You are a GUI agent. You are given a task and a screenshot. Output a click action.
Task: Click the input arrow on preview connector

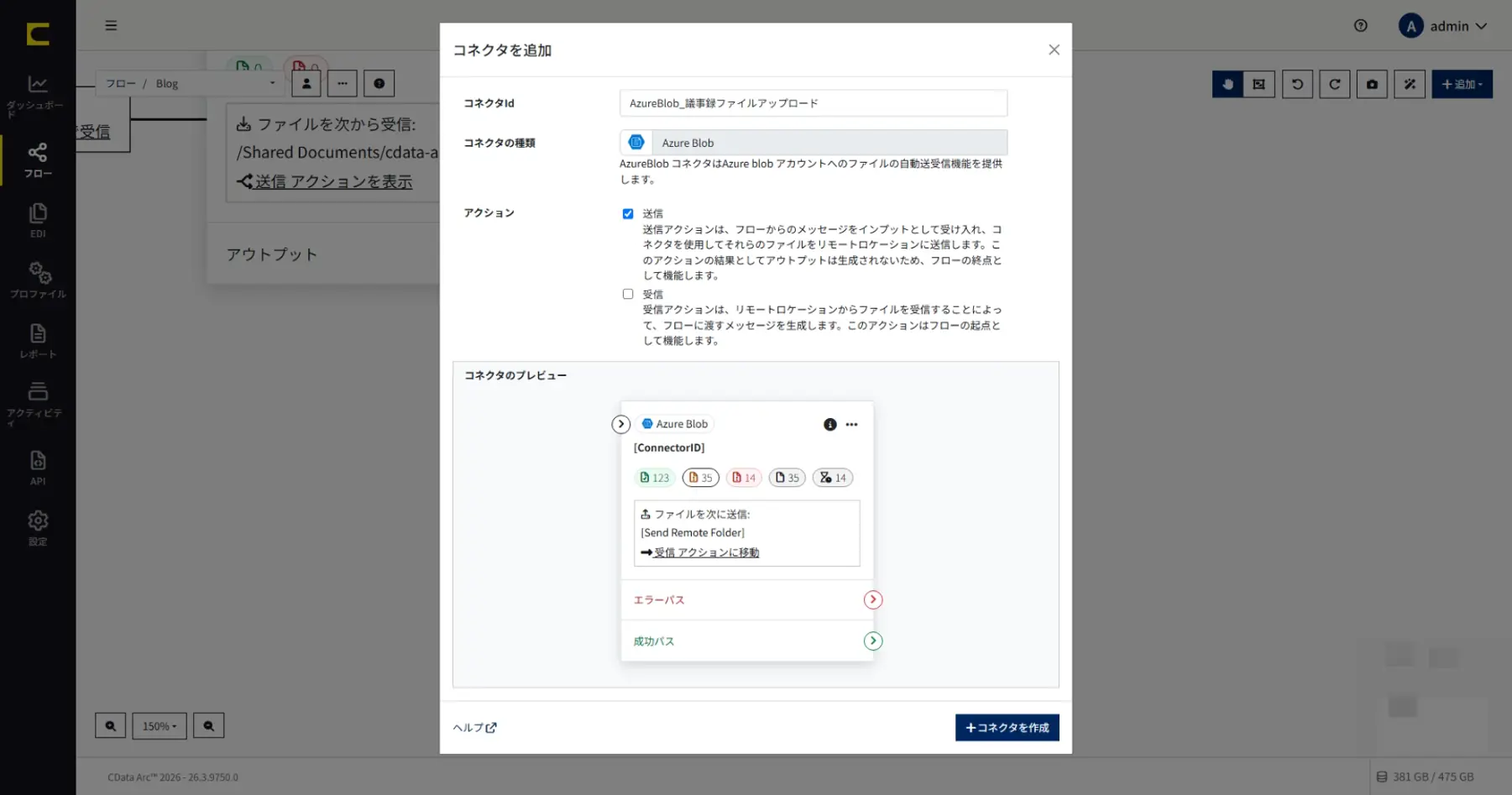[620, 424]
